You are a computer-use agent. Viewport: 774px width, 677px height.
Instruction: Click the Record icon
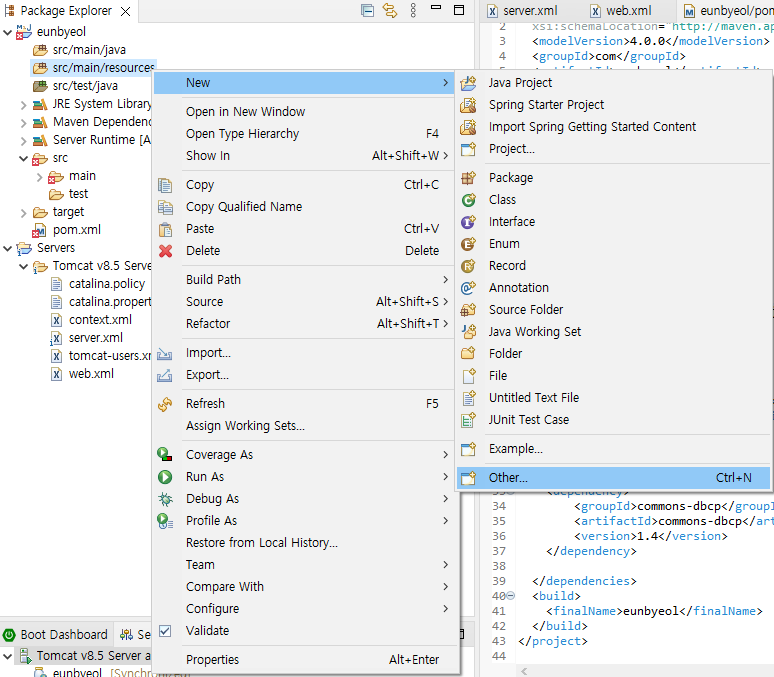[x=468, y=266]
